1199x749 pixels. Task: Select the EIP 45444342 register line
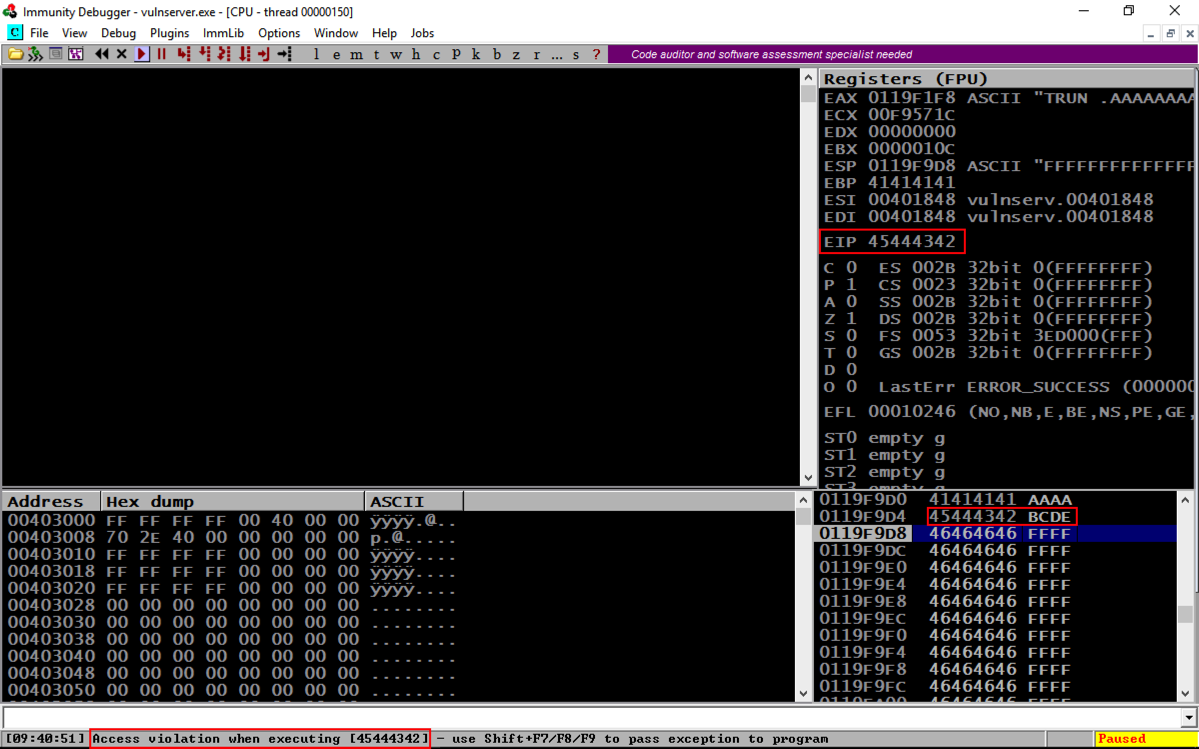click(891, 242)
